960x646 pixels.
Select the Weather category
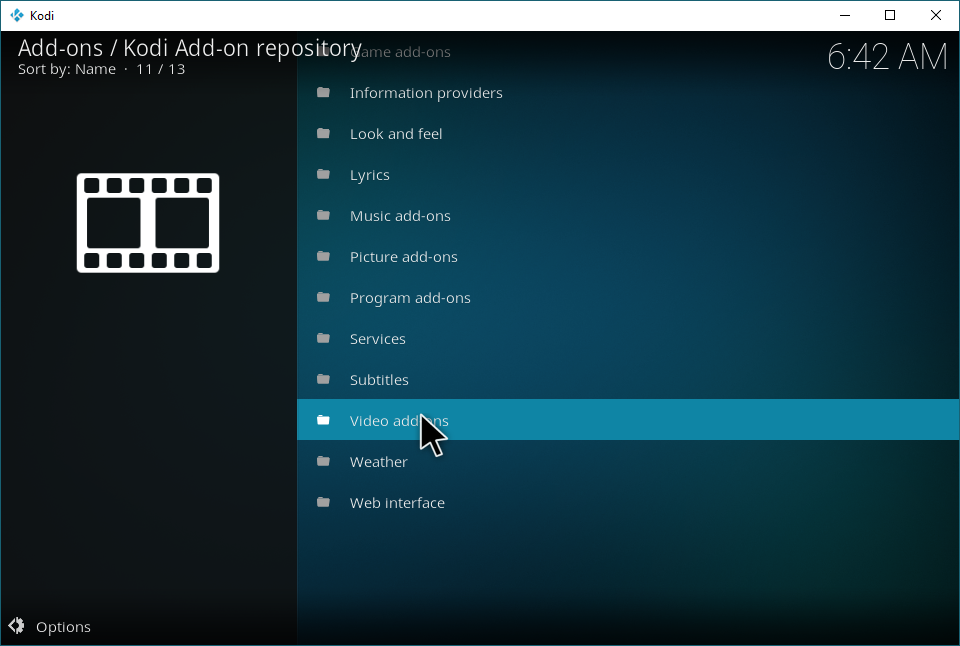[x=628, y=461]
